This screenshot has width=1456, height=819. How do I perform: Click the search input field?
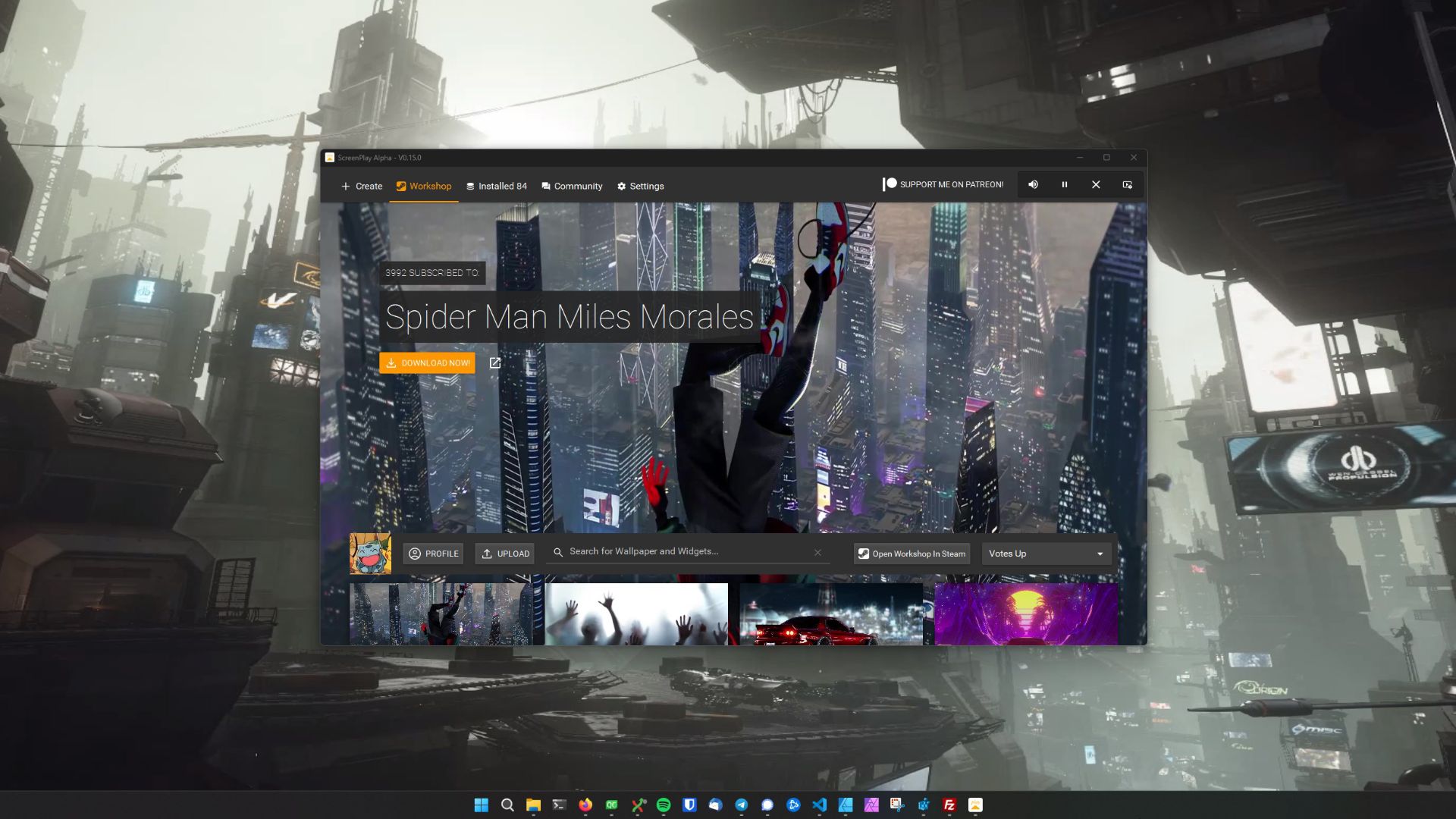[687, 551]
